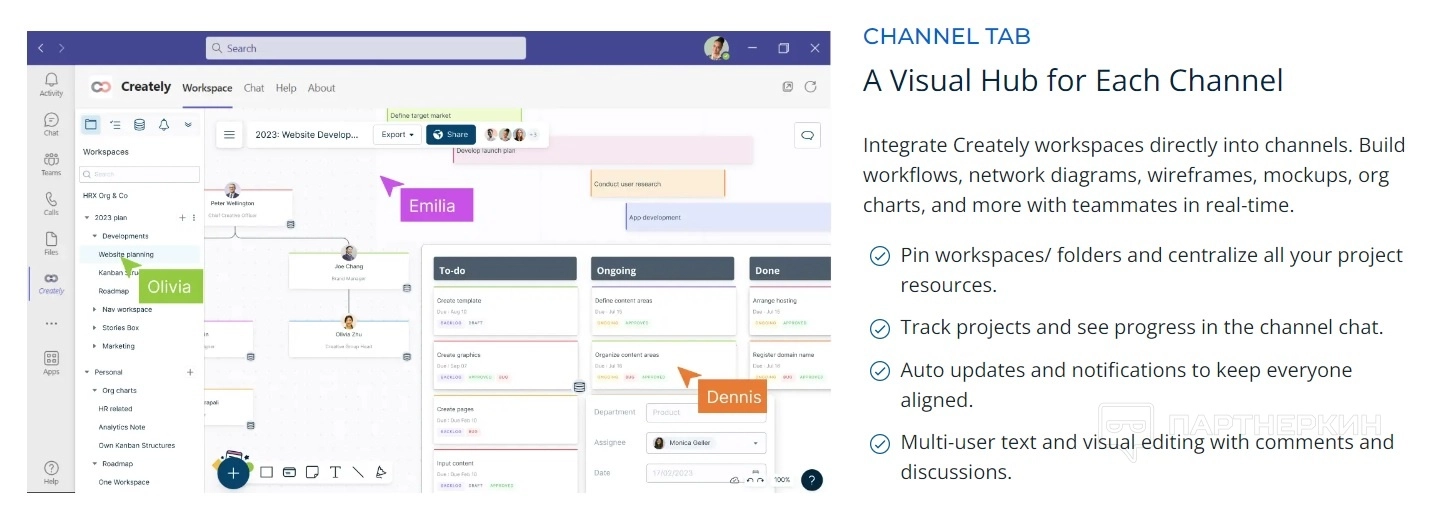The image size is (1433, 515).
Task: Go forward with the right arrow
Action: (x=61, y=48)
